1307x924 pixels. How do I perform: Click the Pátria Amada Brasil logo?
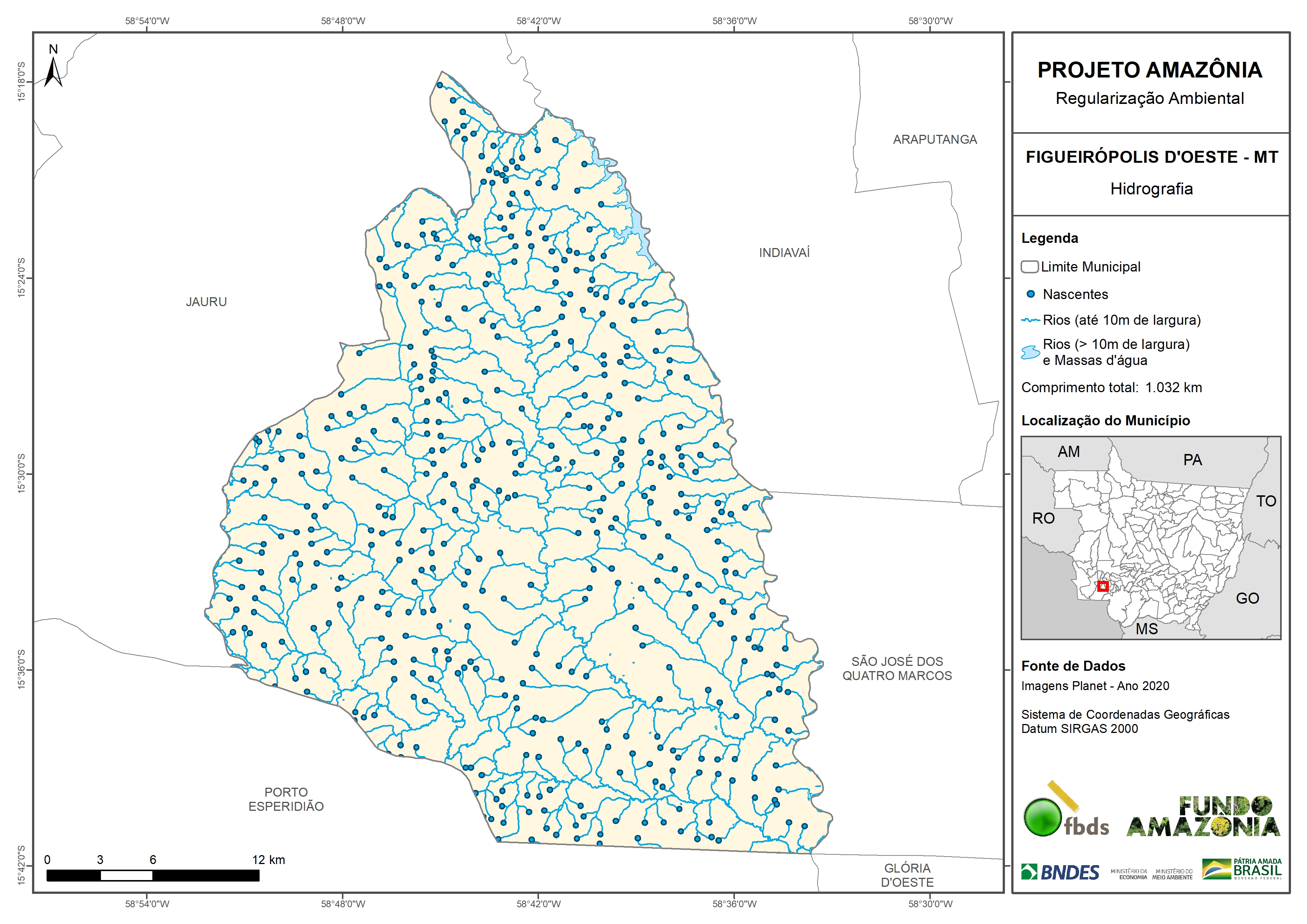[x=1242, y=869]
